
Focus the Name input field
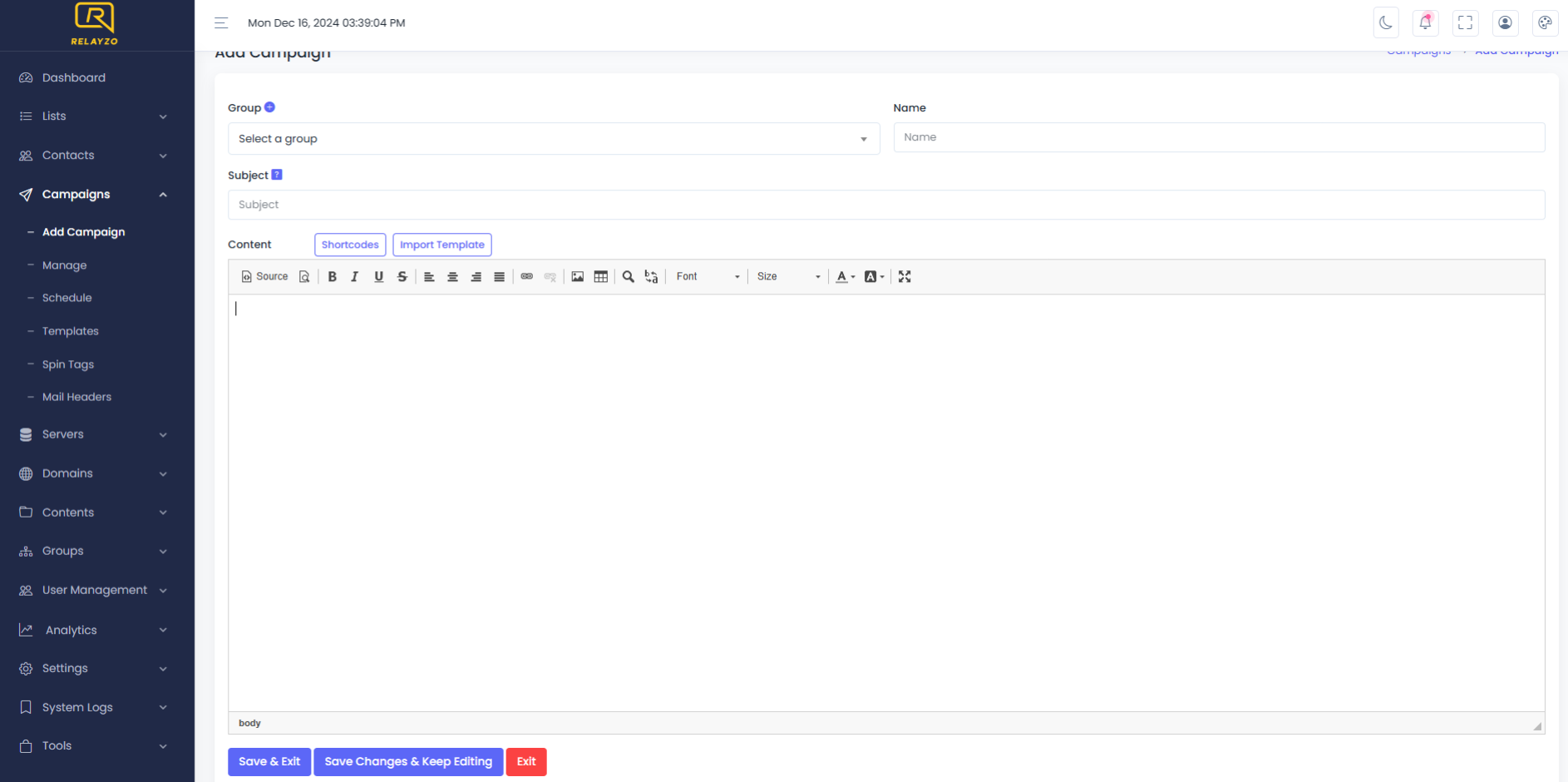1219,137
